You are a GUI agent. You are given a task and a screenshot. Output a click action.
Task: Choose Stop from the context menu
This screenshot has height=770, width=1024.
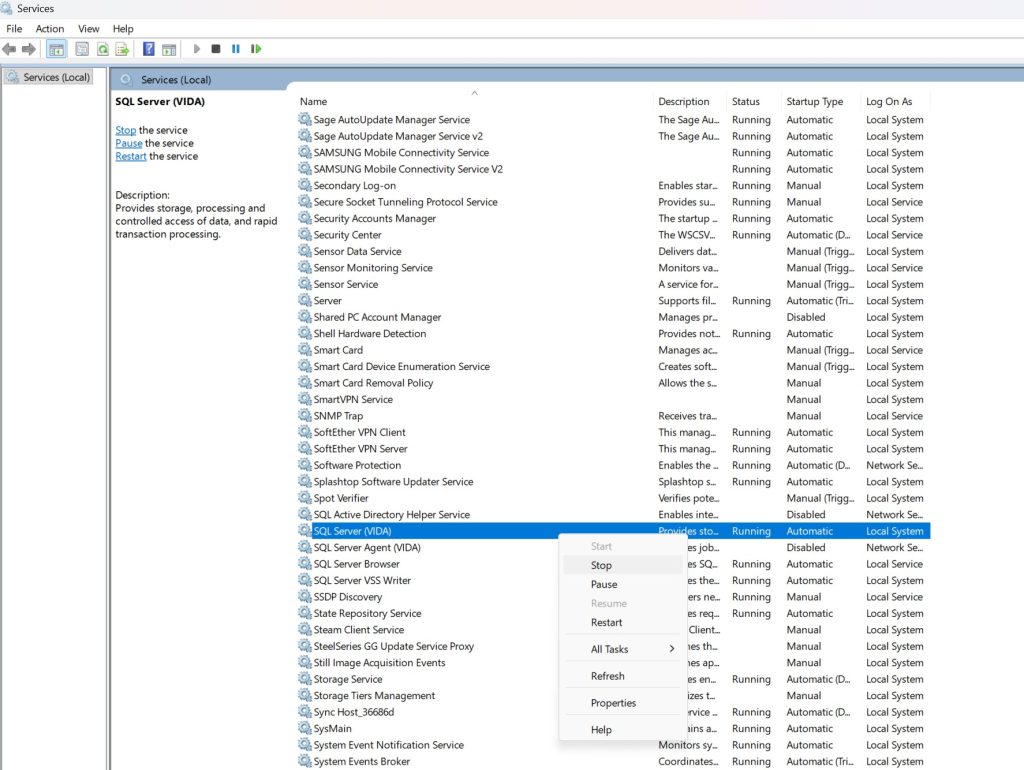pyautogui.click(x=601, y=565)
